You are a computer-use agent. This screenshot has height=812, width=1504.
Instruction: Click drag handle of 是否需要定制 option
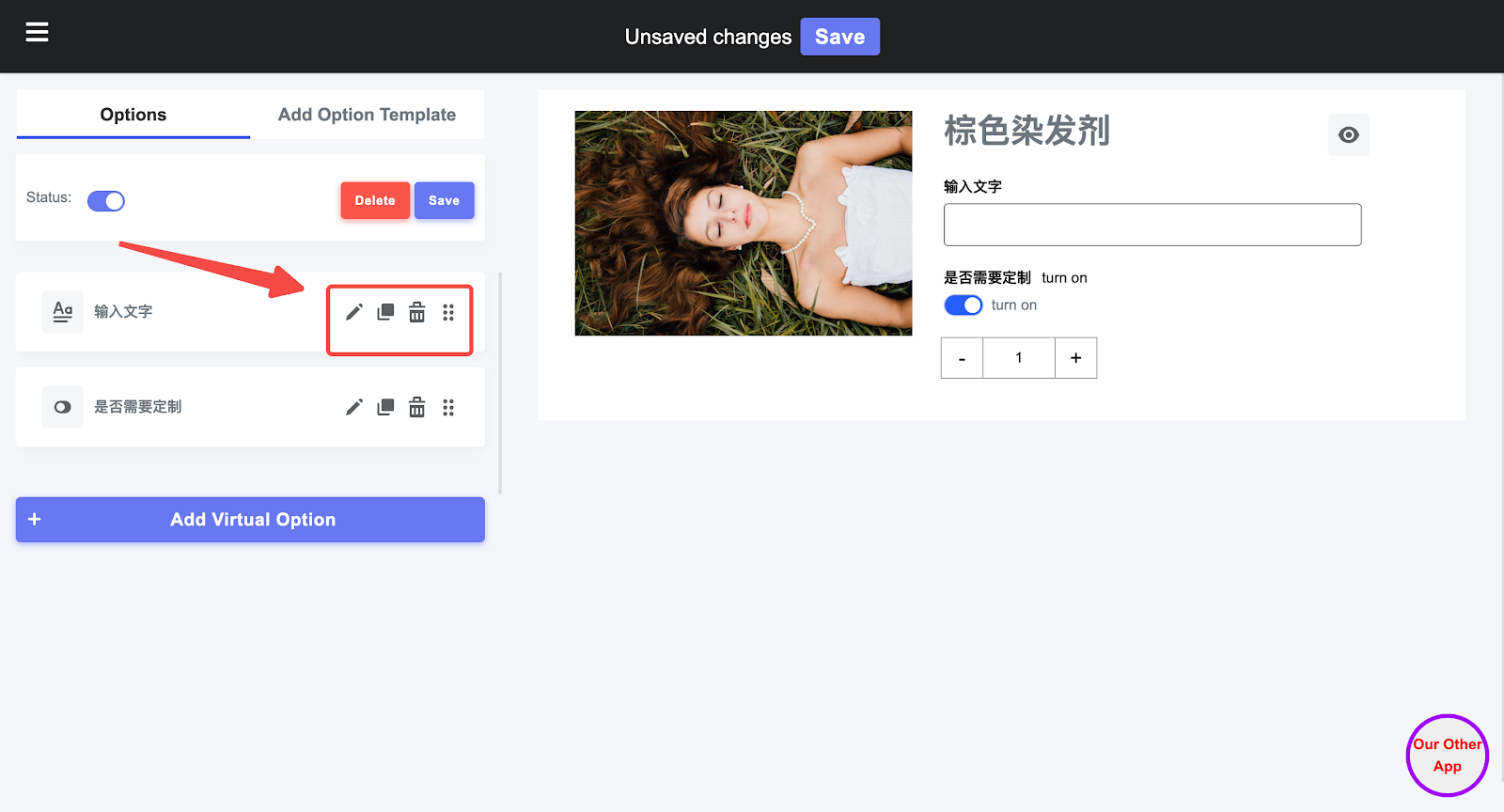click(448, 407)
